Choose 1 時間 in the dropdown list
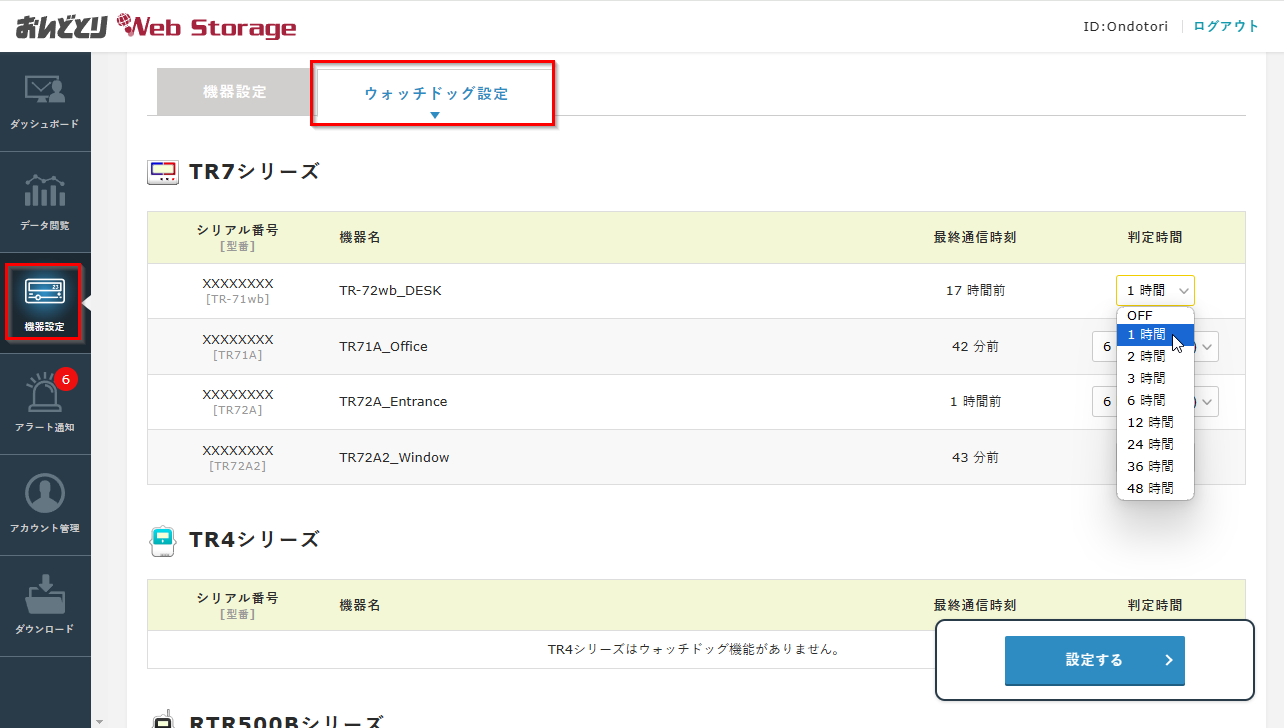This screenshot has height=728, width=1284. point(1155,335)
